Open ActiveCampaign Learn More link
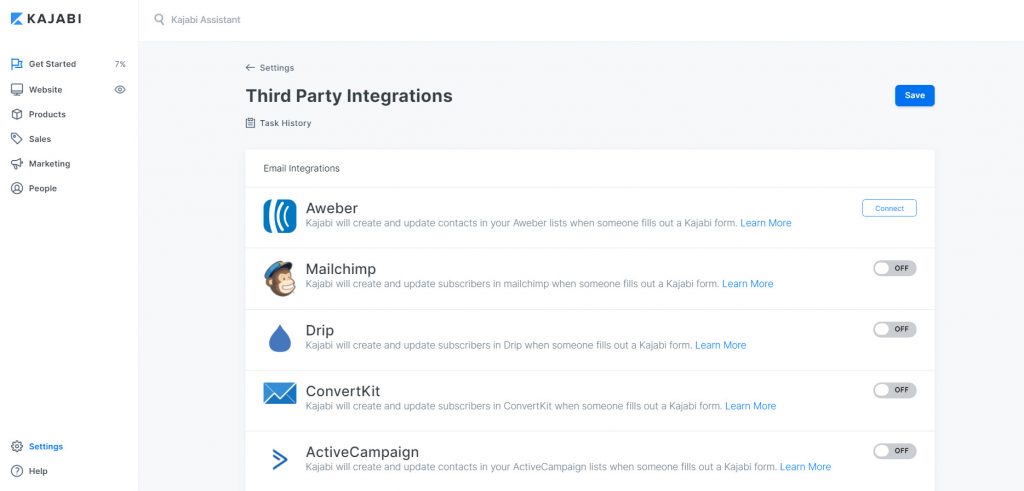The width and height of the screenshot is (1024, 491). coord(805,467)
